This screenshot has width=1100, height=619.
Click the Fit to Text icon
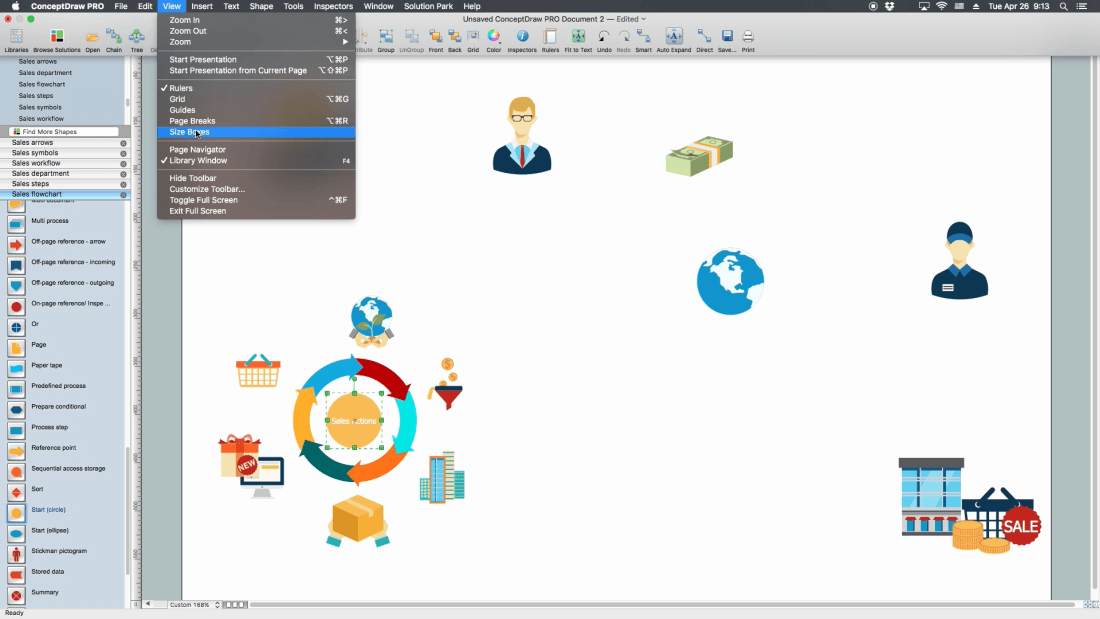(x=578, y=40)
